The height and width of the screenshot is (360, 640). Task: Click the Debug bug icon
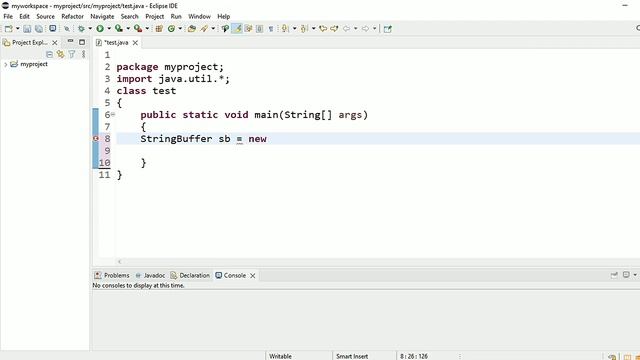pos(81,29)
